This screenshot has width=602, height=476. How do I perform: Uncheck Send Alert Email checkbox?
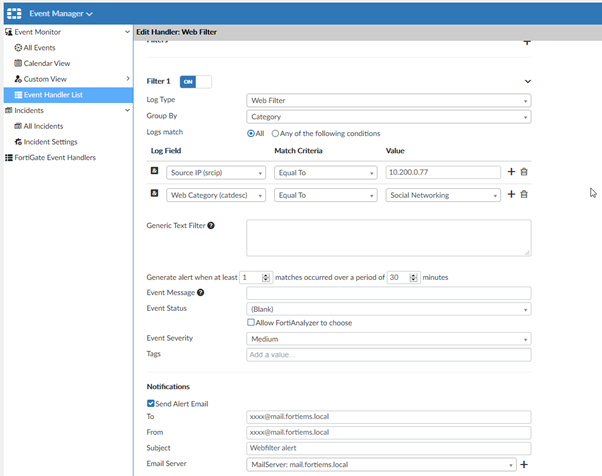(151, 403)
